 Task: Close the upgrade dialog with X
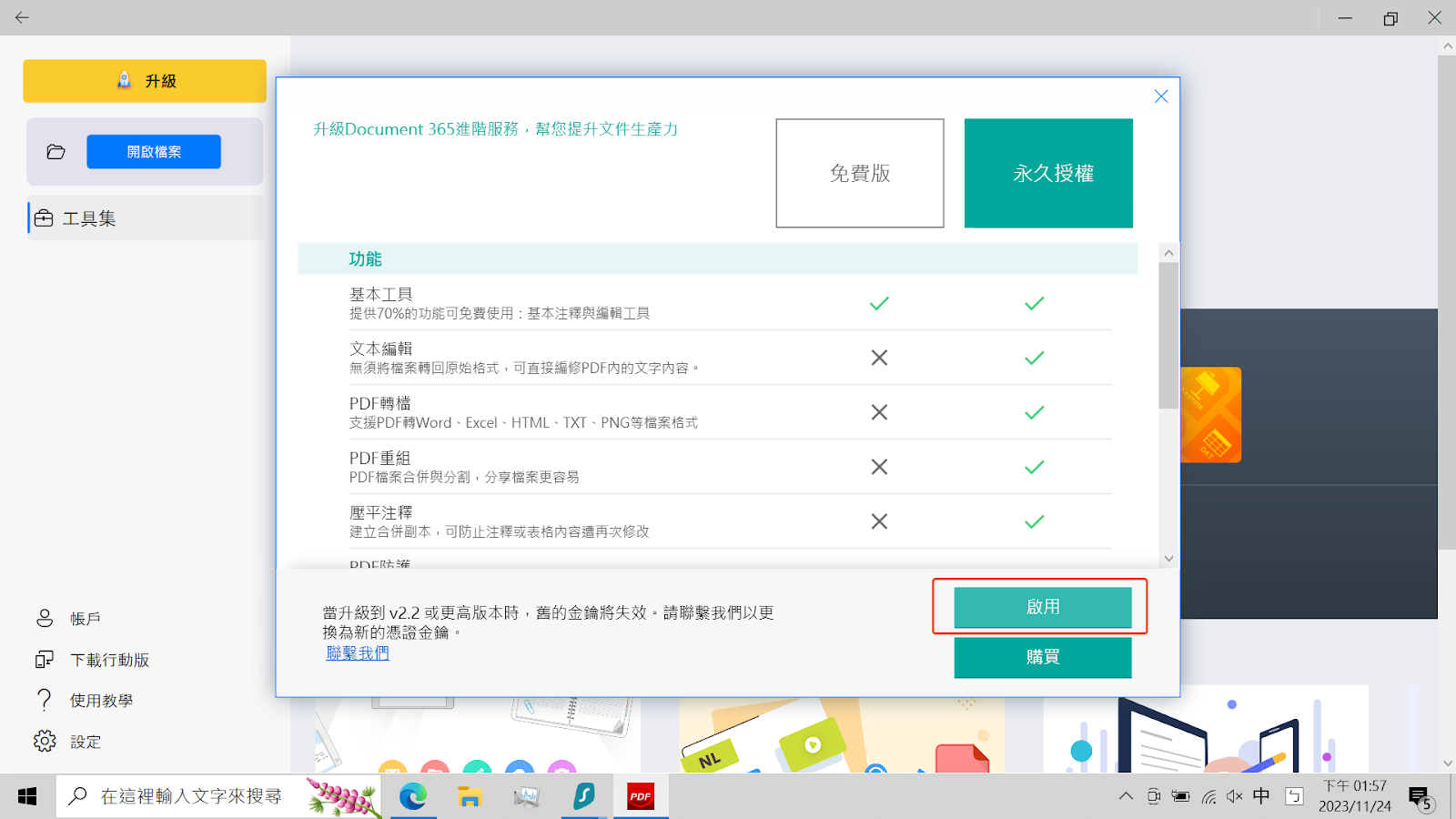(x=1161, y=96)
